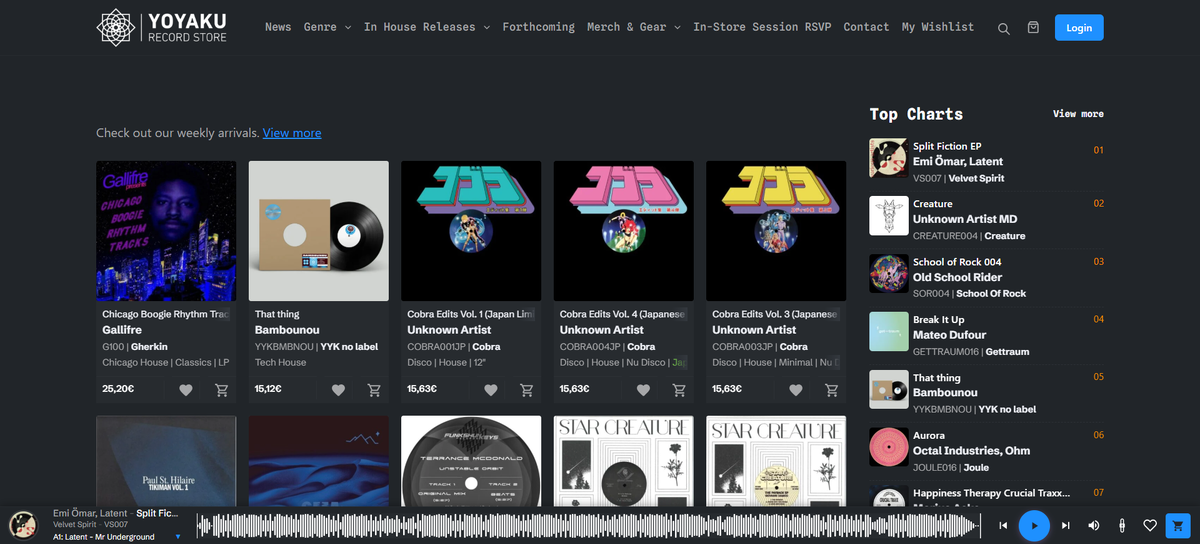The width and height of the screenshot is (1200, 544).
Task: Heart Cobra Edits Vol. 1 record
Action: click(491, 390)
